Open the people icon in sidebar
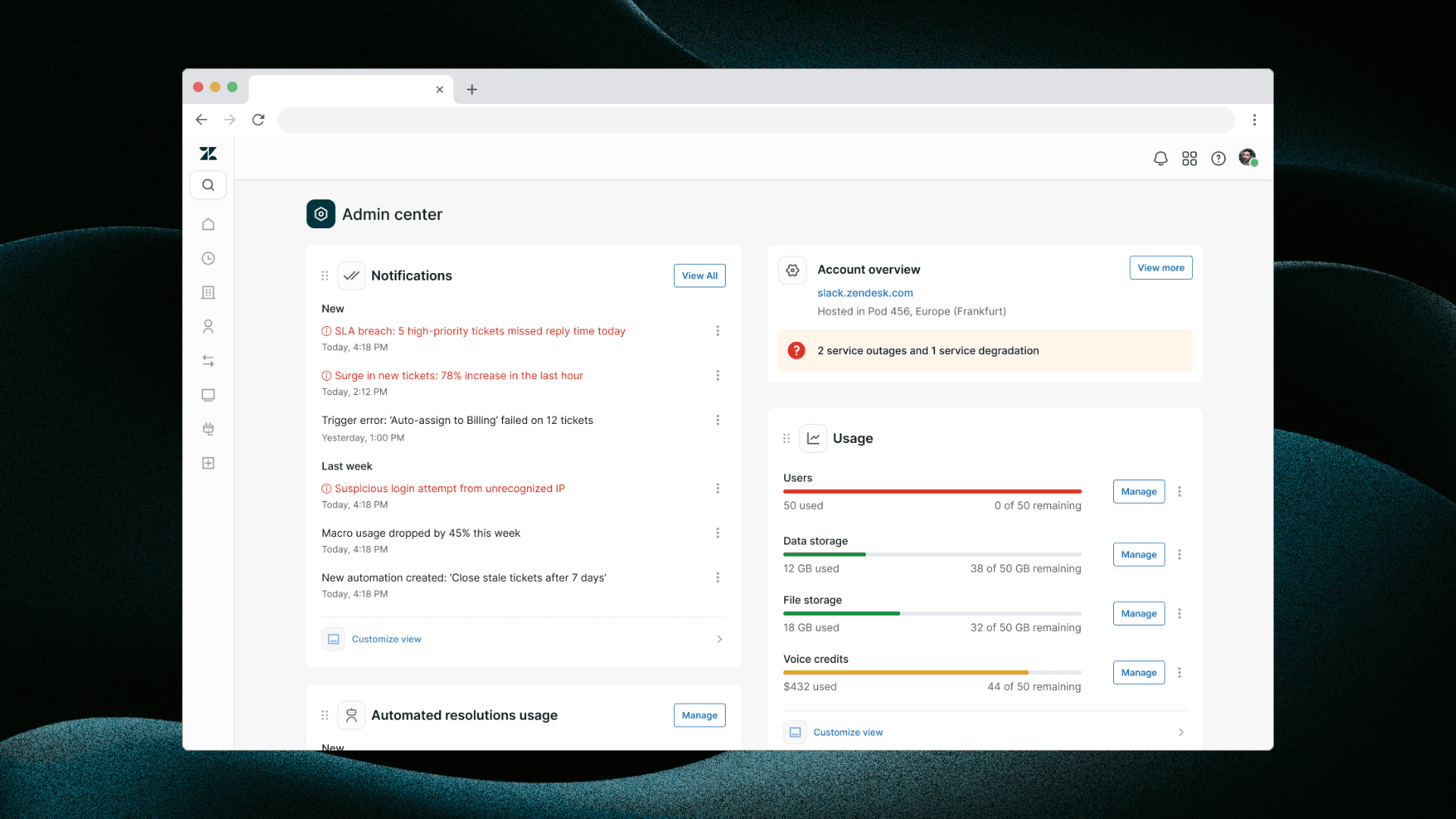Screen dimensions: 1456x819 [x=208, y=327]
